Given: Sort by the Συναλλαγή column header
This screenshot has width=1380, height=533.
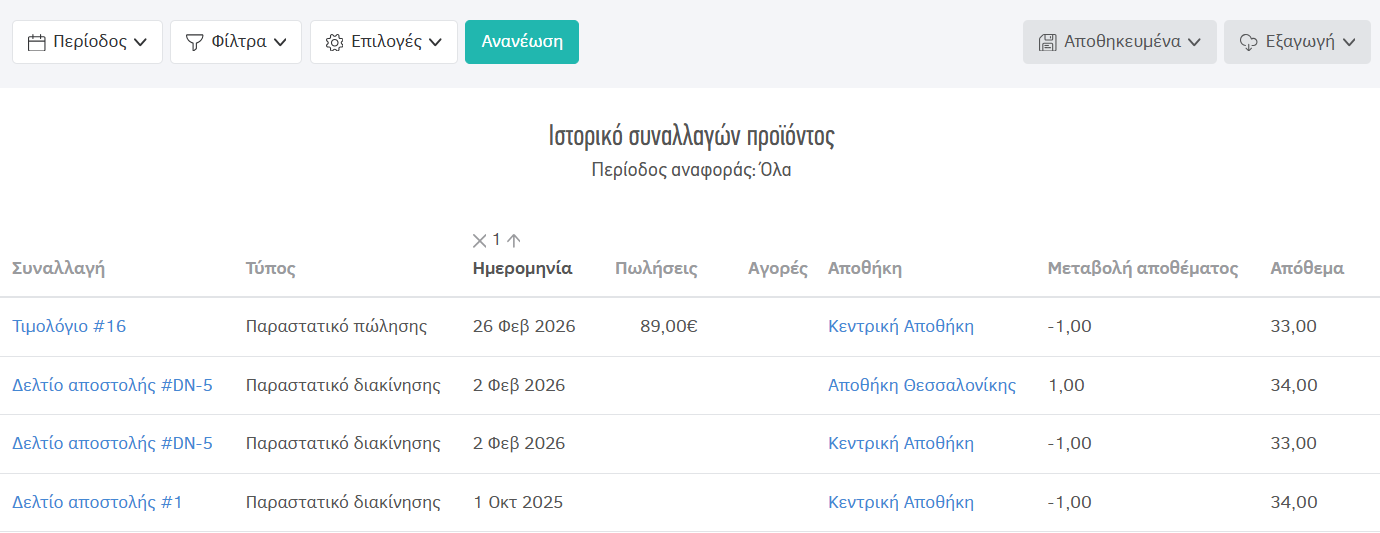Looking at the screenshot, I should pyautogui.click(x=59, y=268).
